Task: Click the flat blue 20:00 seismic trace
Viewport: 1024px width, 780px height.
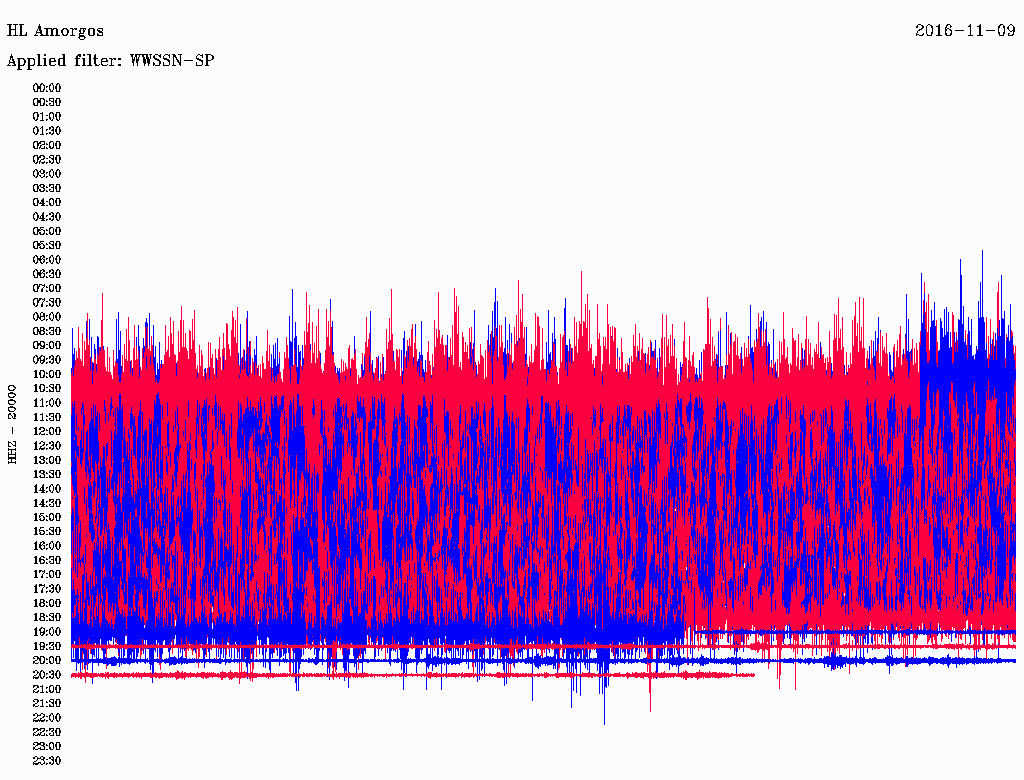Action: click(x=543, y=661)
